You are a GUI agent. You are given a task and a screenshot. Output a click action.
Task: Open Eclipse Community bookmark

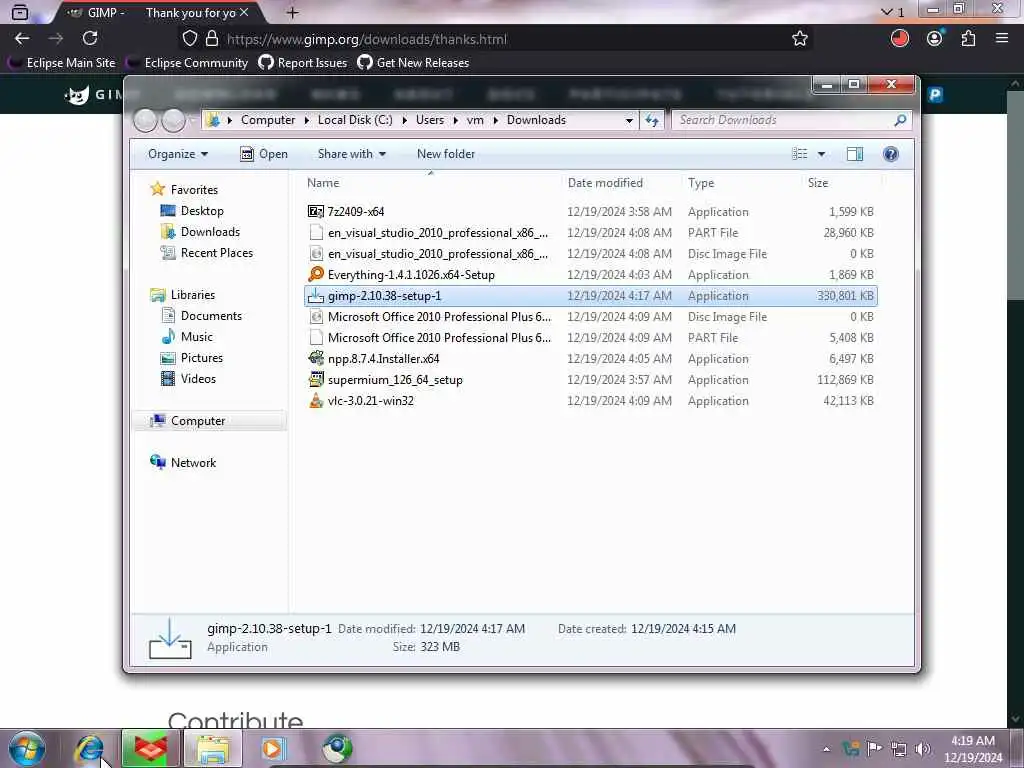pos(187,63)
